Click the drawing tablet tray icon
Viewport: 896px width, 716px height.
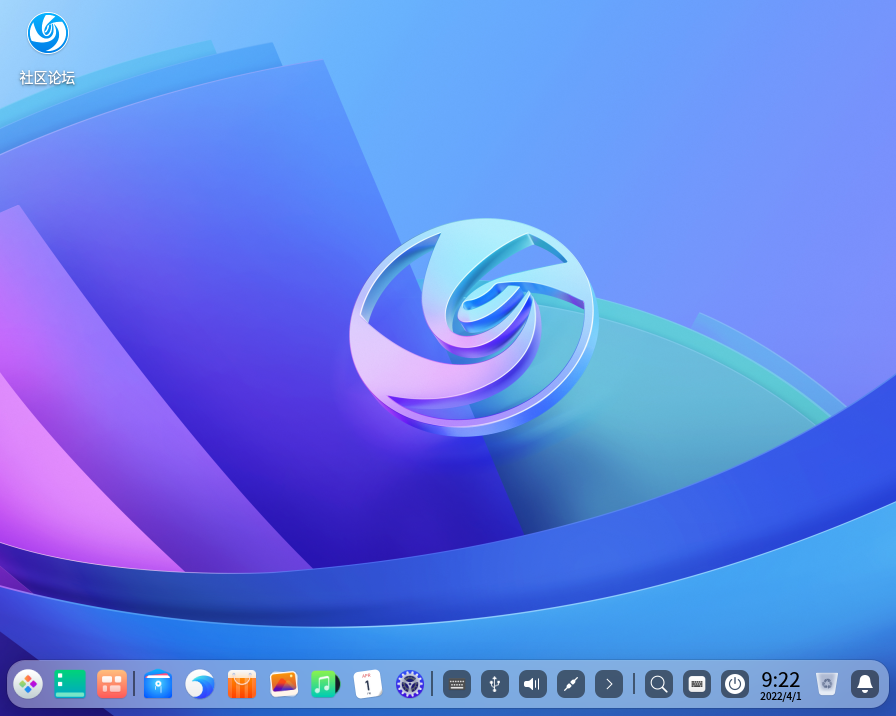coord(570,684)
